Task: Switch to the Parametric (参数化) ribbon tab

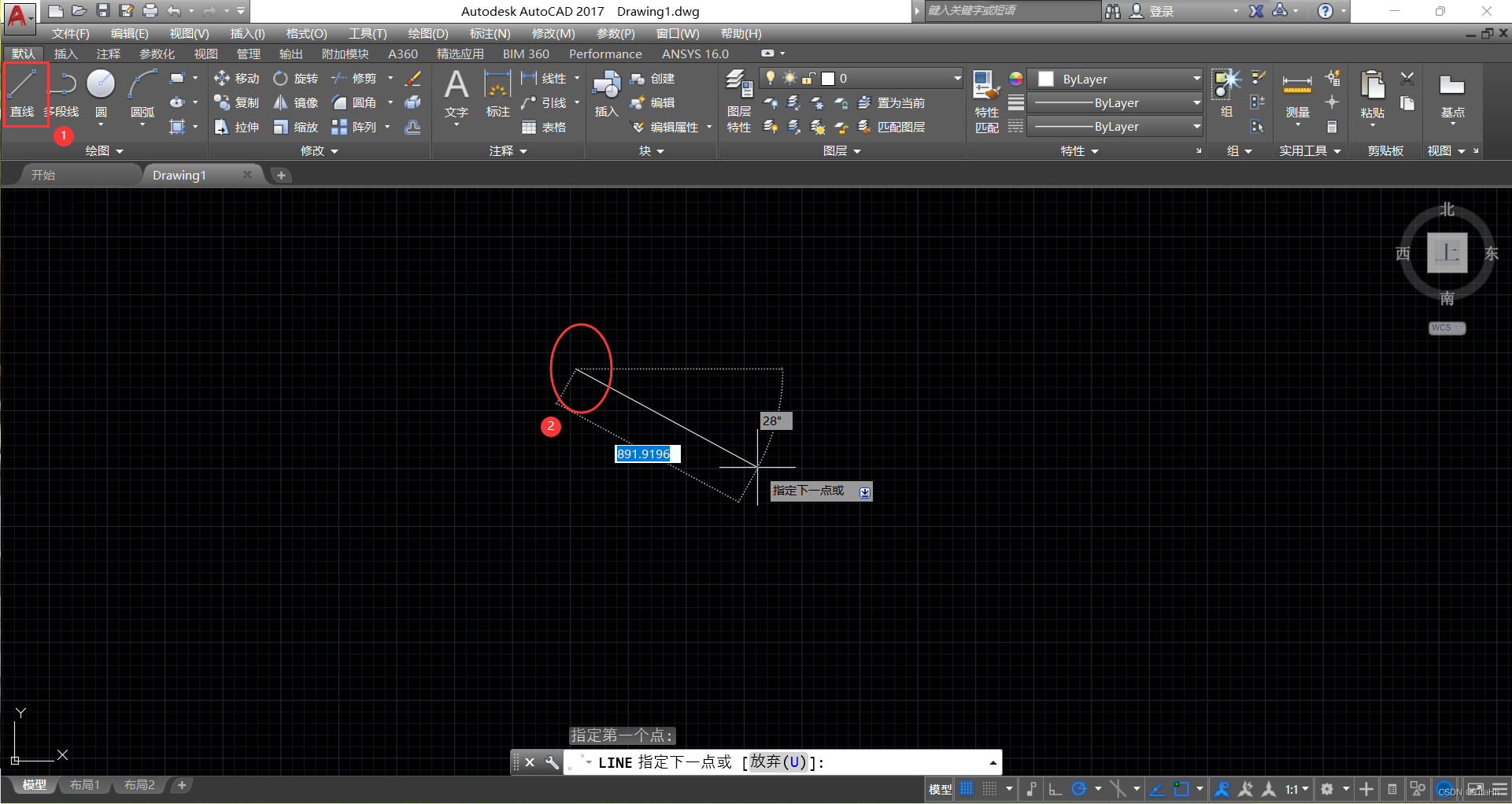Action: [157, 54]
